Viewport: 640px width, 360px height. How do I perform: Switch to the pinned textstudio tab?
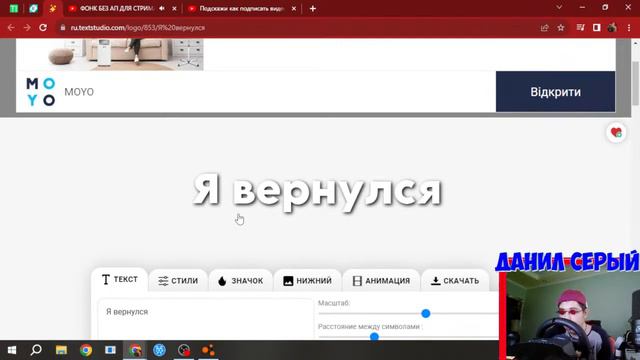click(53, 9)
